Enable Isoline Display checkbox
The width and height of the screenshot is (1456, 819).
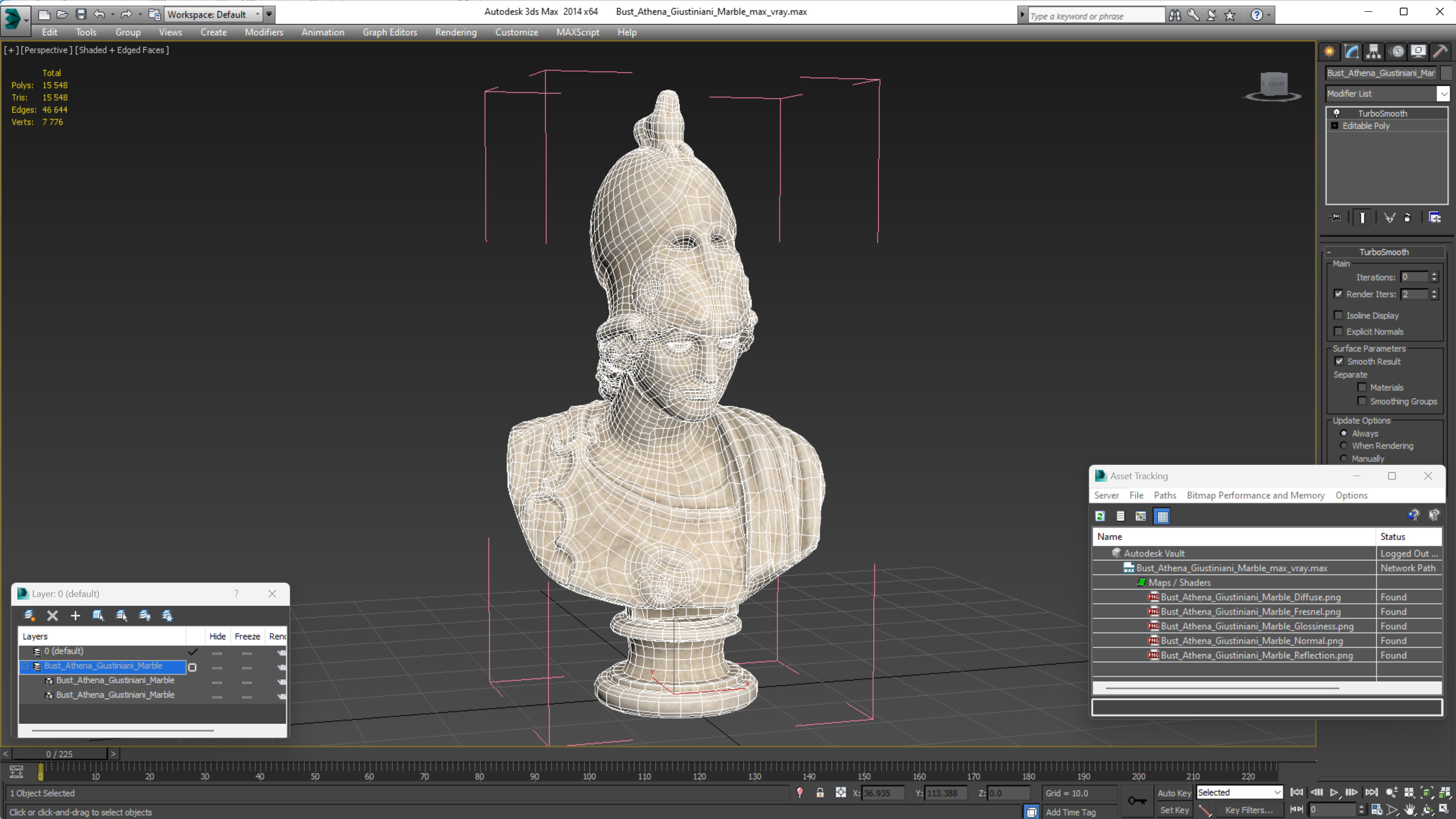(x=1338, y=315)
